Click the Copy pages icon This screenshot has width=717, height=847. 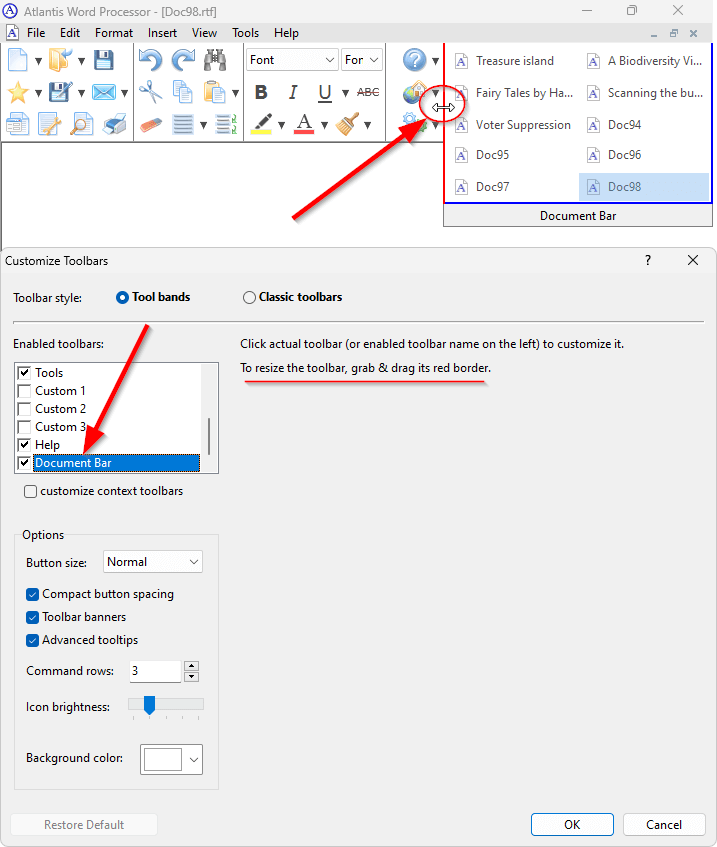(x=183, y=92)
